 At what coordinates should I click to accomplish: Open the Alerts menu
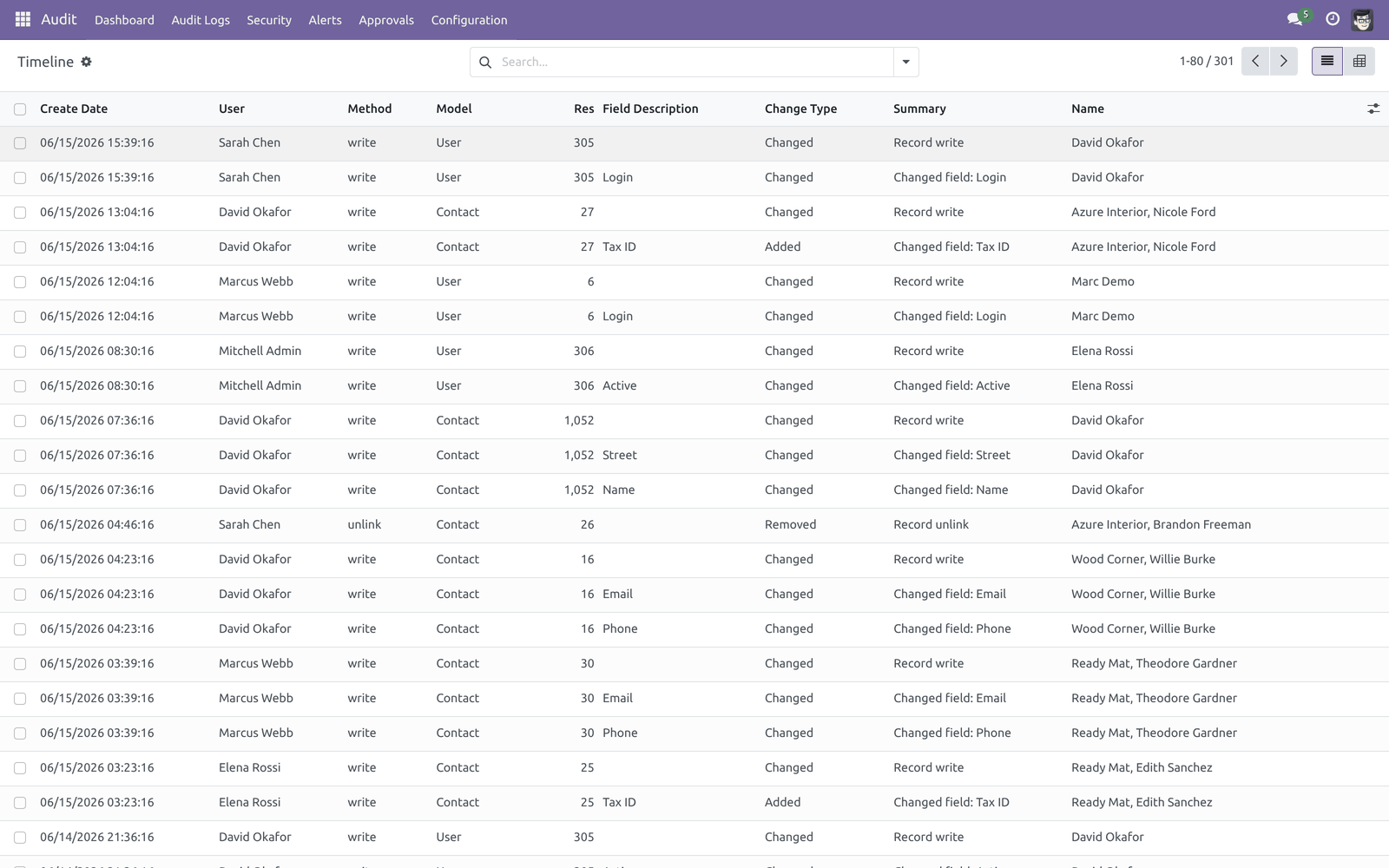coord(326,20)
